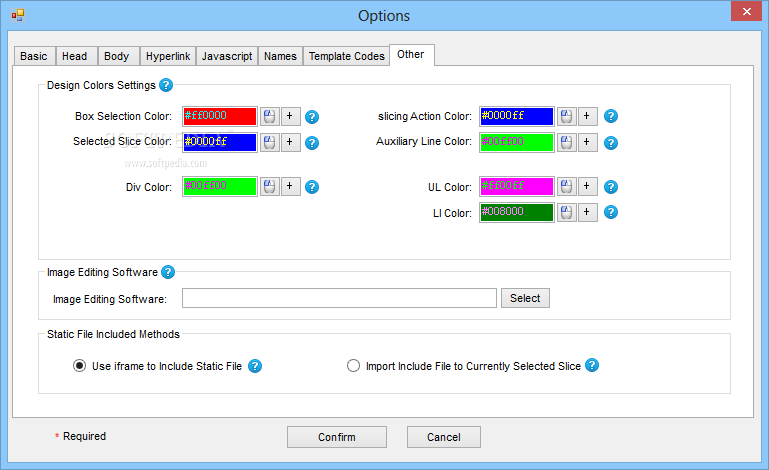This screenshot has height=470, width=769.
Task: Click the plus button for Auxiliary Line Color
Action: tap(588, 142)
